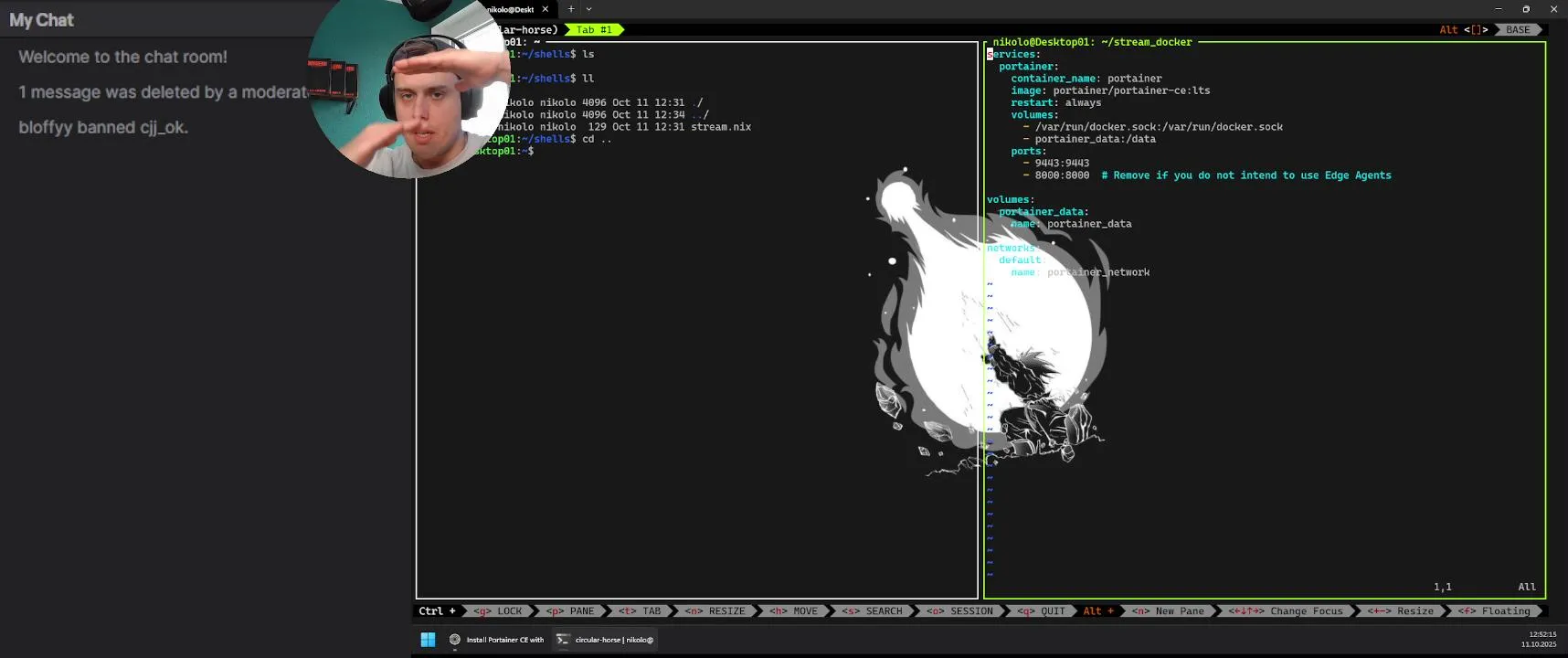The image size is (1568, 658).
Task: Click 'portainer_data:/data' volume line
Action: (1089, 139)
